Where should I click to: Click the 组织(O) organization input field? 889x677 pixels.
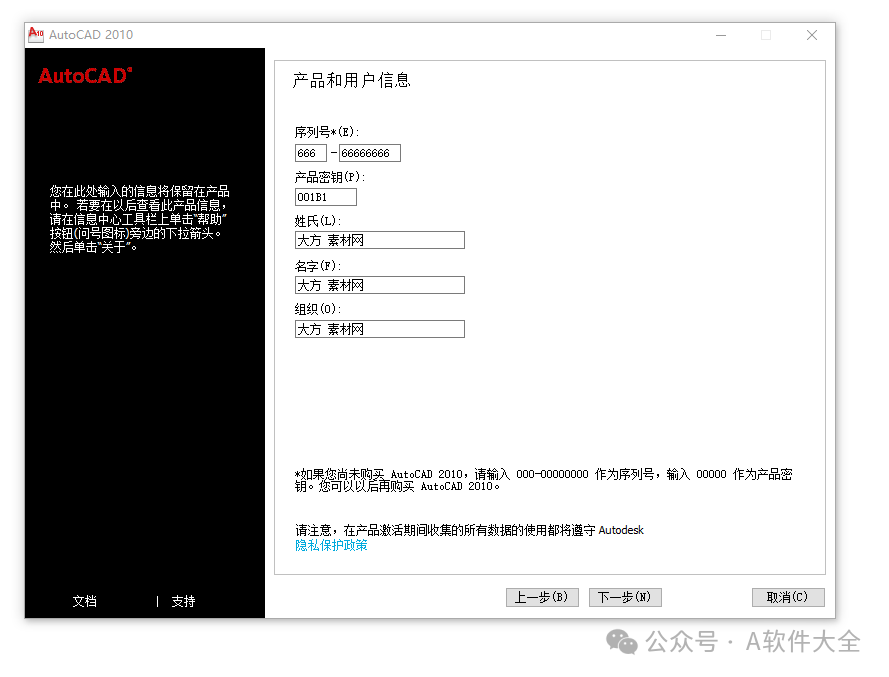click(380, 329)
